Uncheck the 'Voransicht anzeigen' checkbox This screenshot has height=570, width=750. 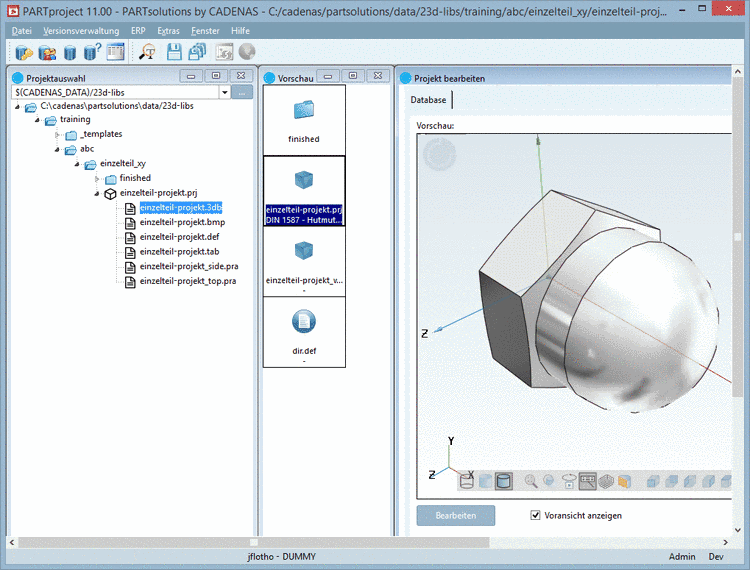point(535,515)
